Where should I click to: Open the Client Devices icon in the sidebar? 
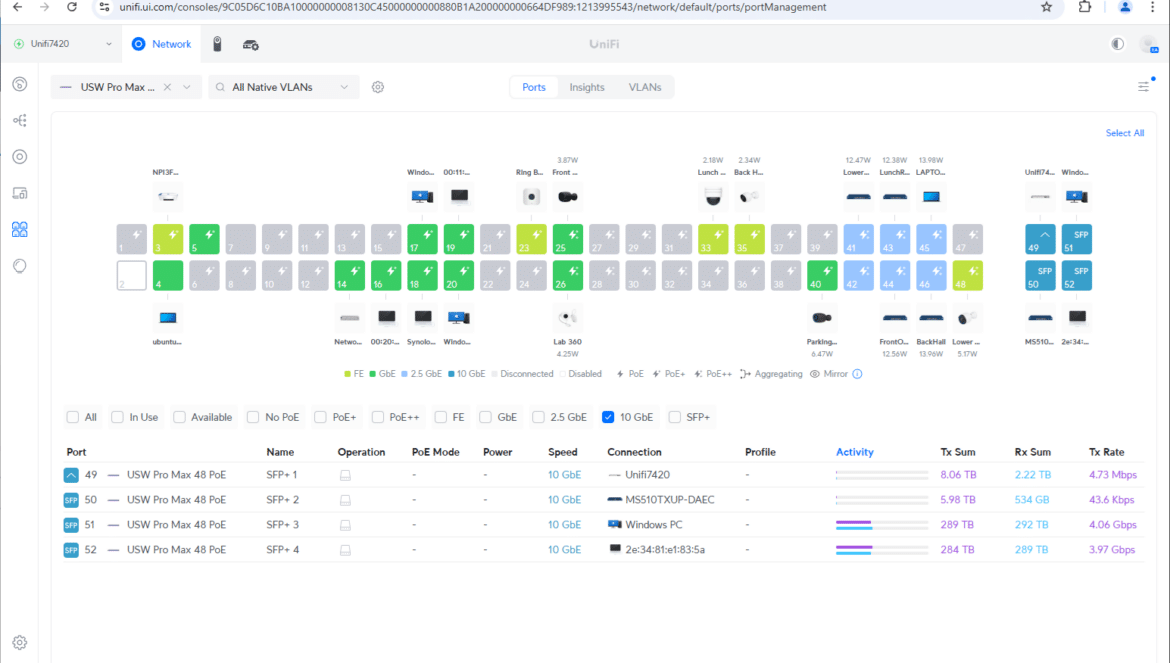[x=20, y=193]
